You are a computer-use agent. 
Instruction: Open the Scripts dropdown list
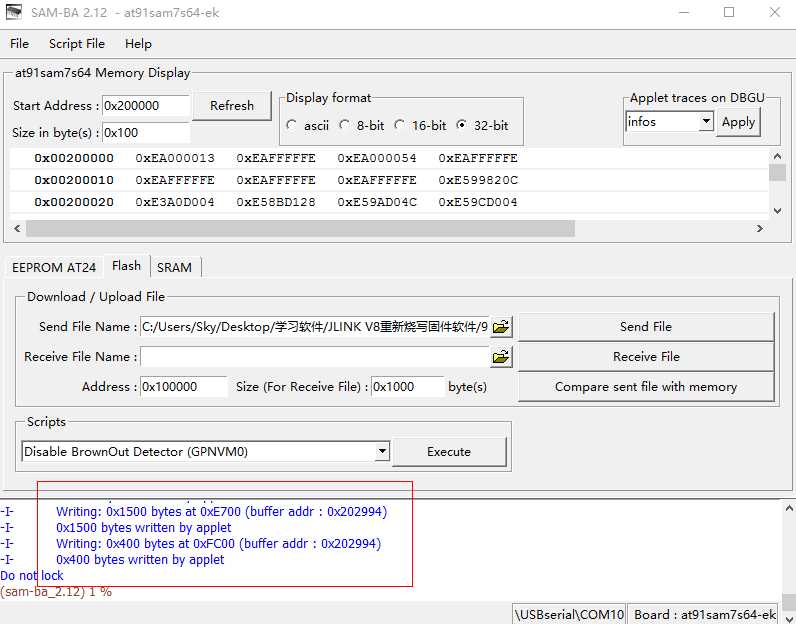pos(382,451)
